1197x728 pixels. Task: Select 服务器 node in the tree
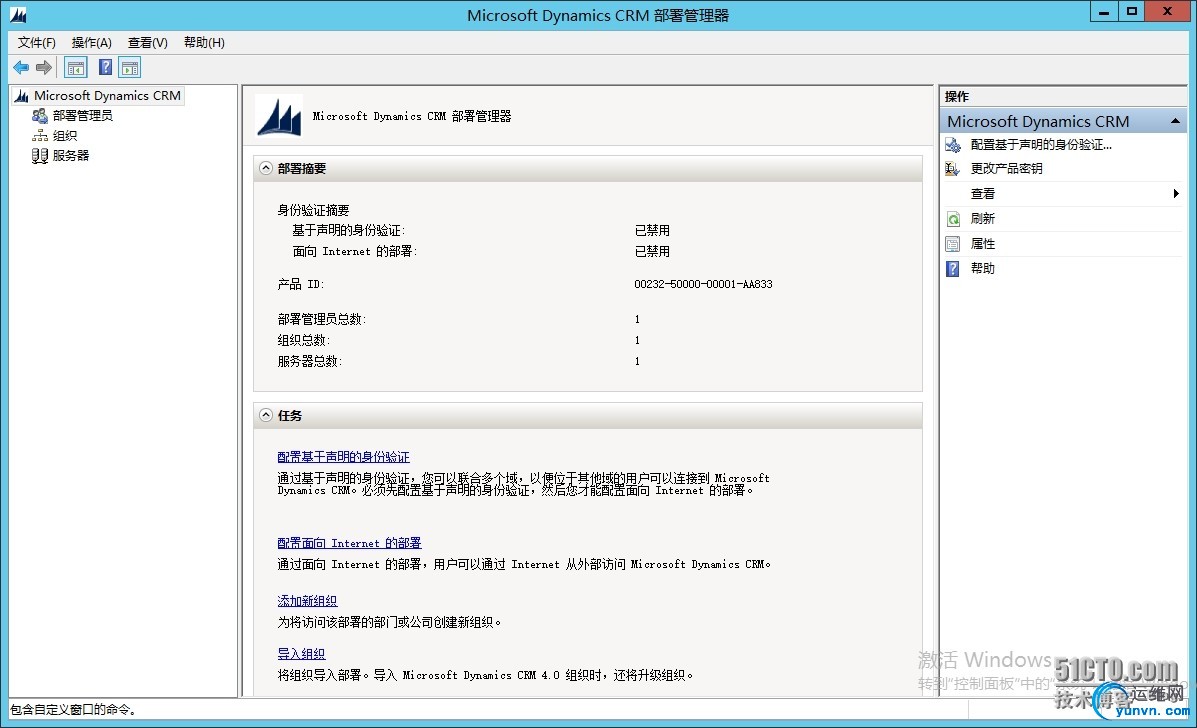pos(71,156)
